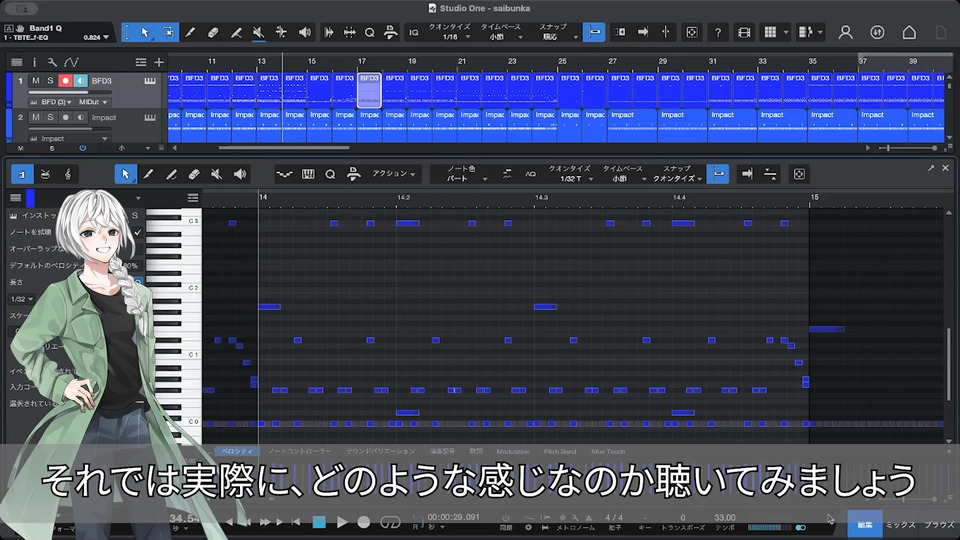
Task: Open the Impact instrument selector dropdown
Action: point(69,139)
